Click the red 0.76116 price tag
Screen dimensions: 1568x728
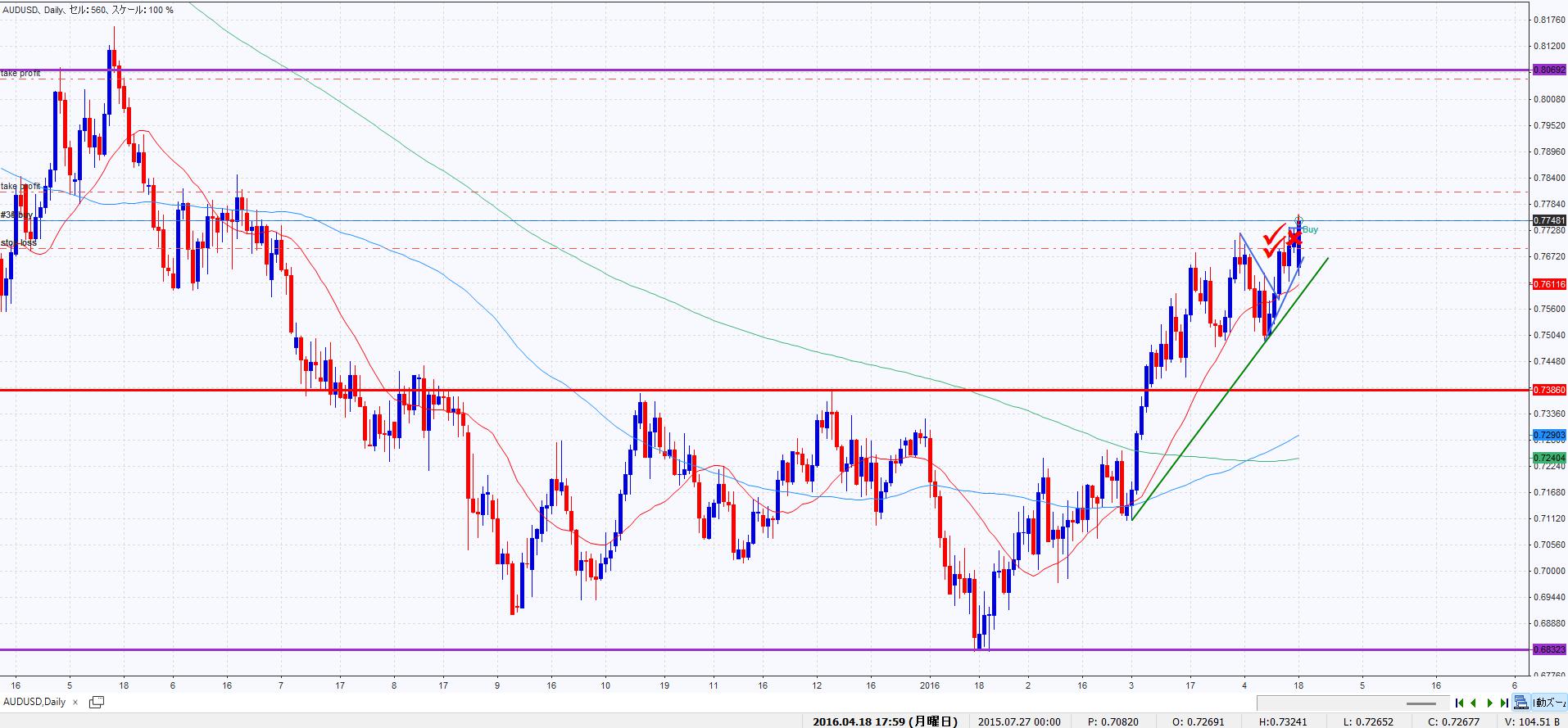point(1548,284)
